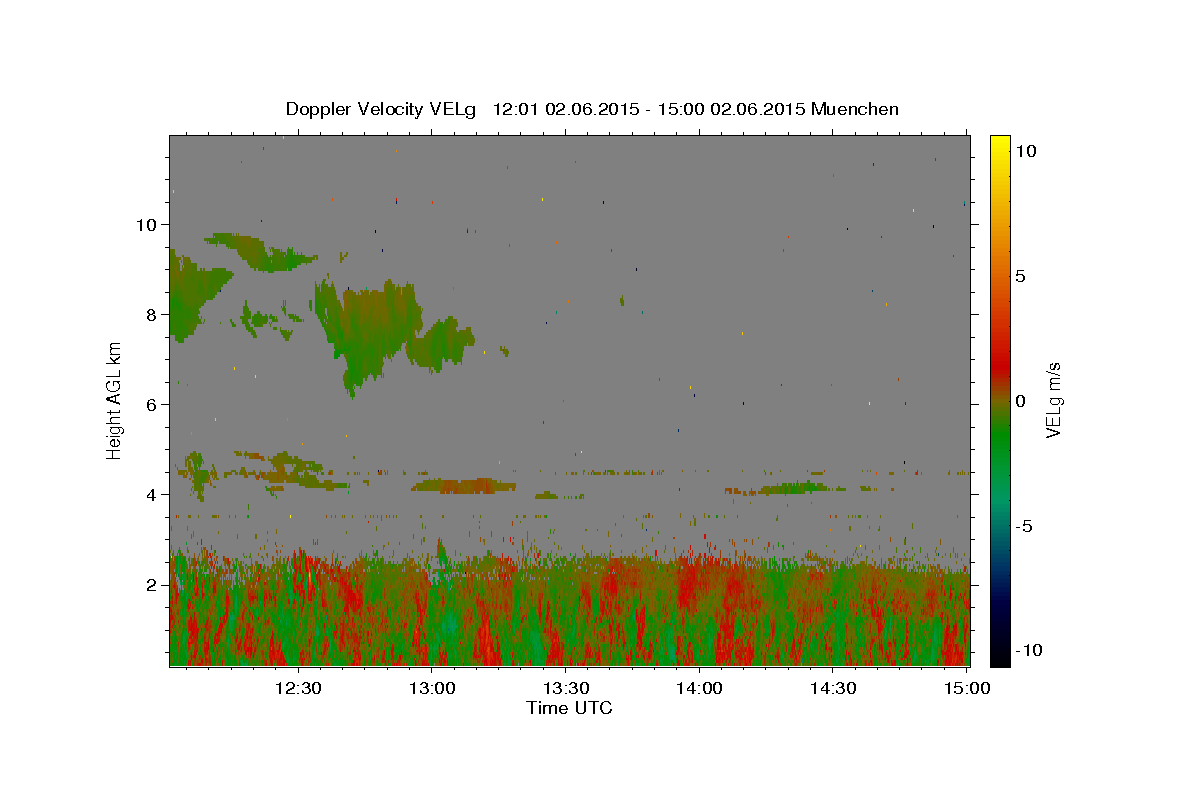1200x800 pixels.
Task: Click the thin cloud layer near 9.6 km
Action: click(x=262, y=250)
